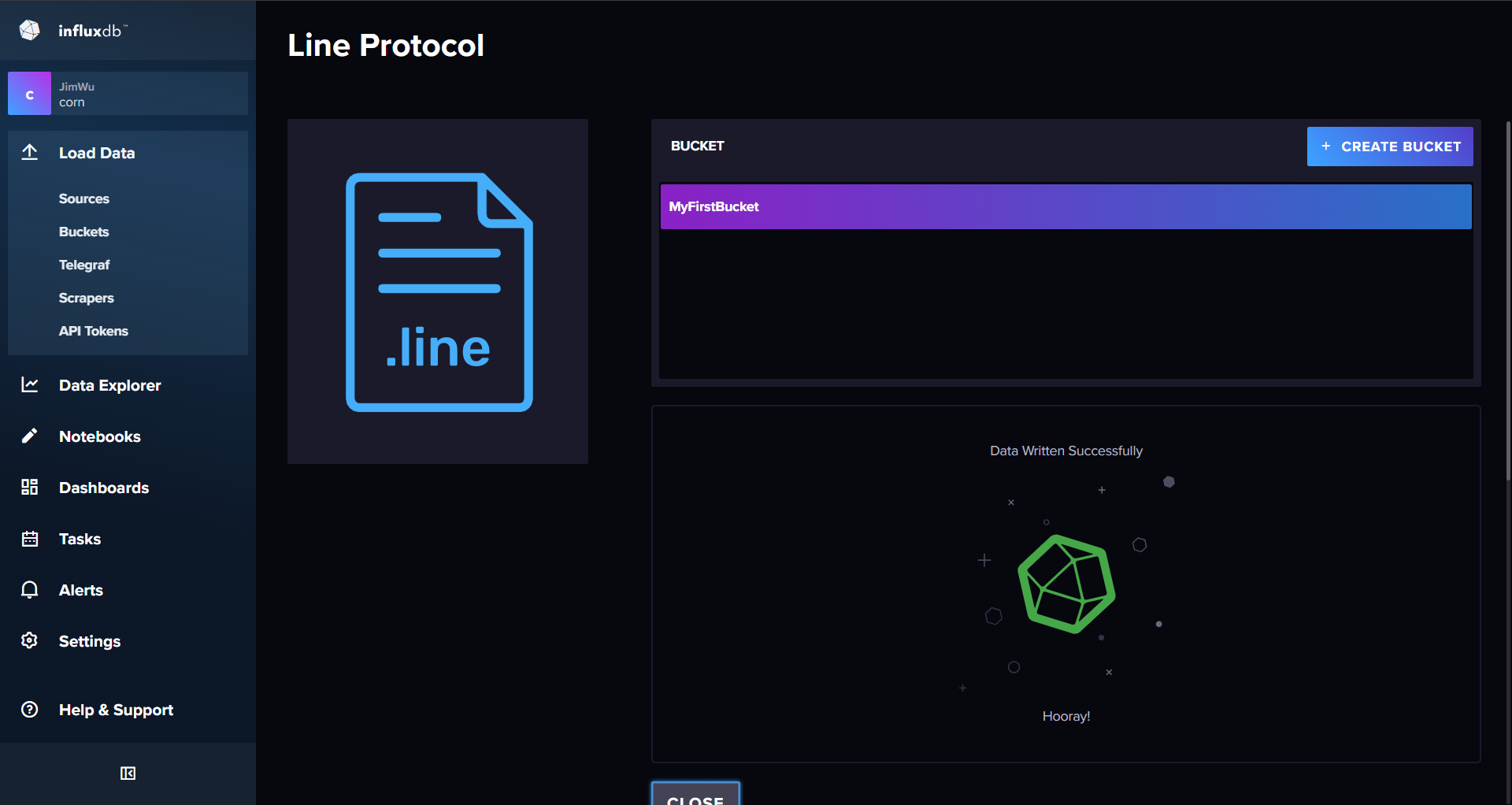
Task: Click the Create Bucket button
Action: click(x=1390, y=147)
